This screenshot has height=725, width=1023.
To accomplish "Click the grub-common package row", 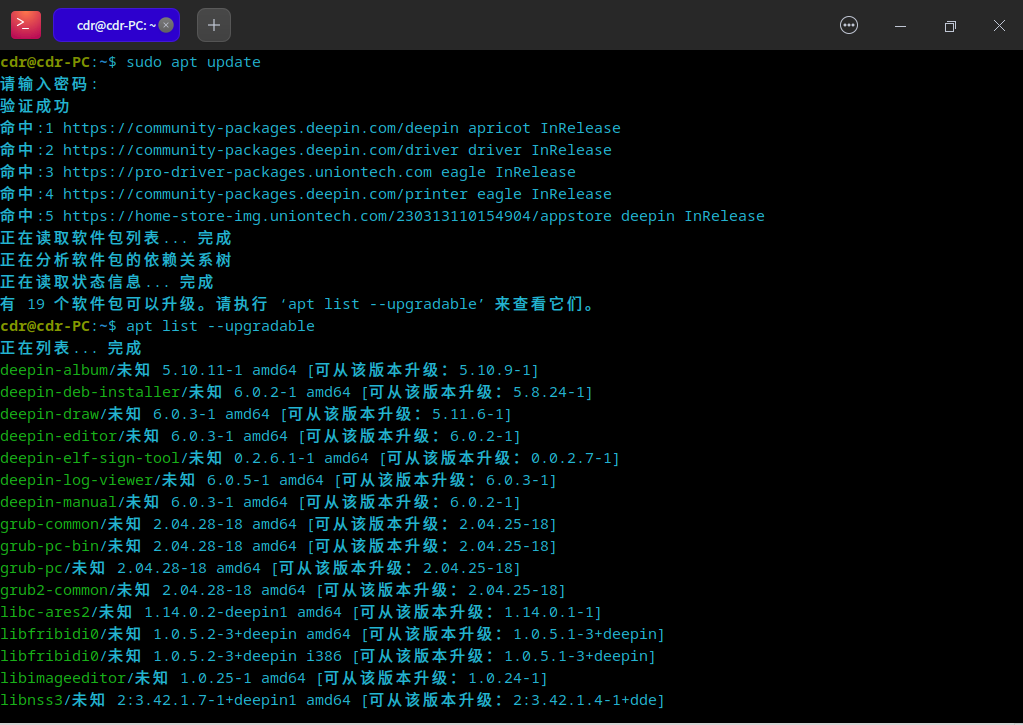I will coord(279,524).
